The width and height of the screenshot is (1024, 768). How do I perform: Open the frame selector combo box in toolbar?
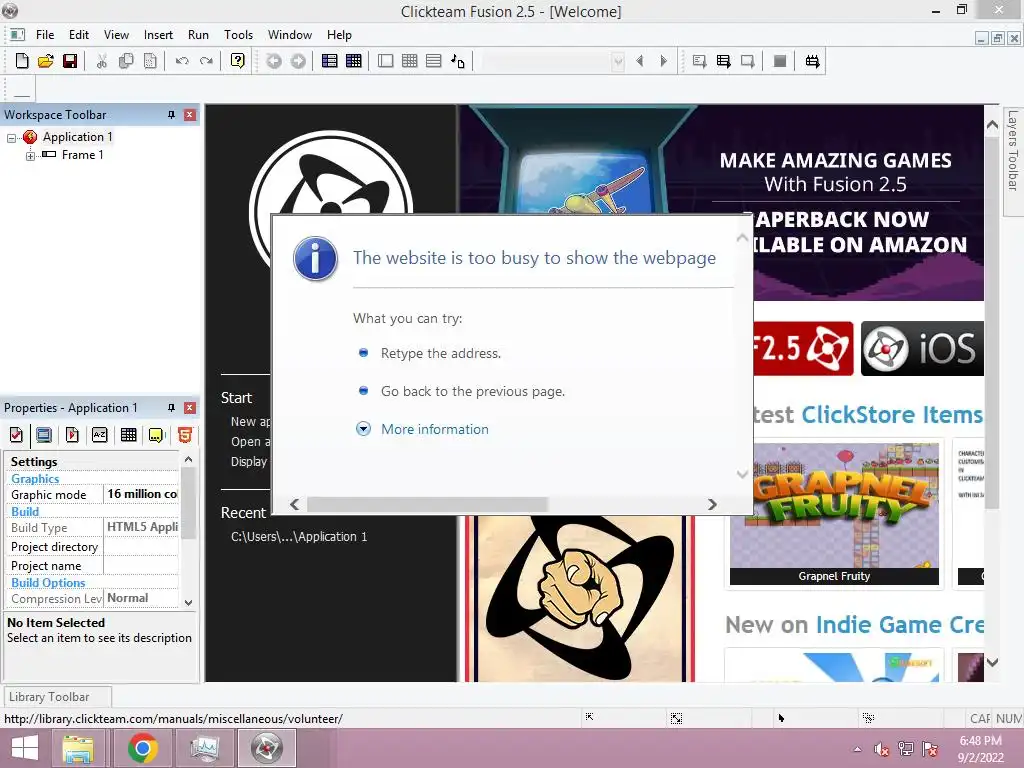tap(553, 61)
